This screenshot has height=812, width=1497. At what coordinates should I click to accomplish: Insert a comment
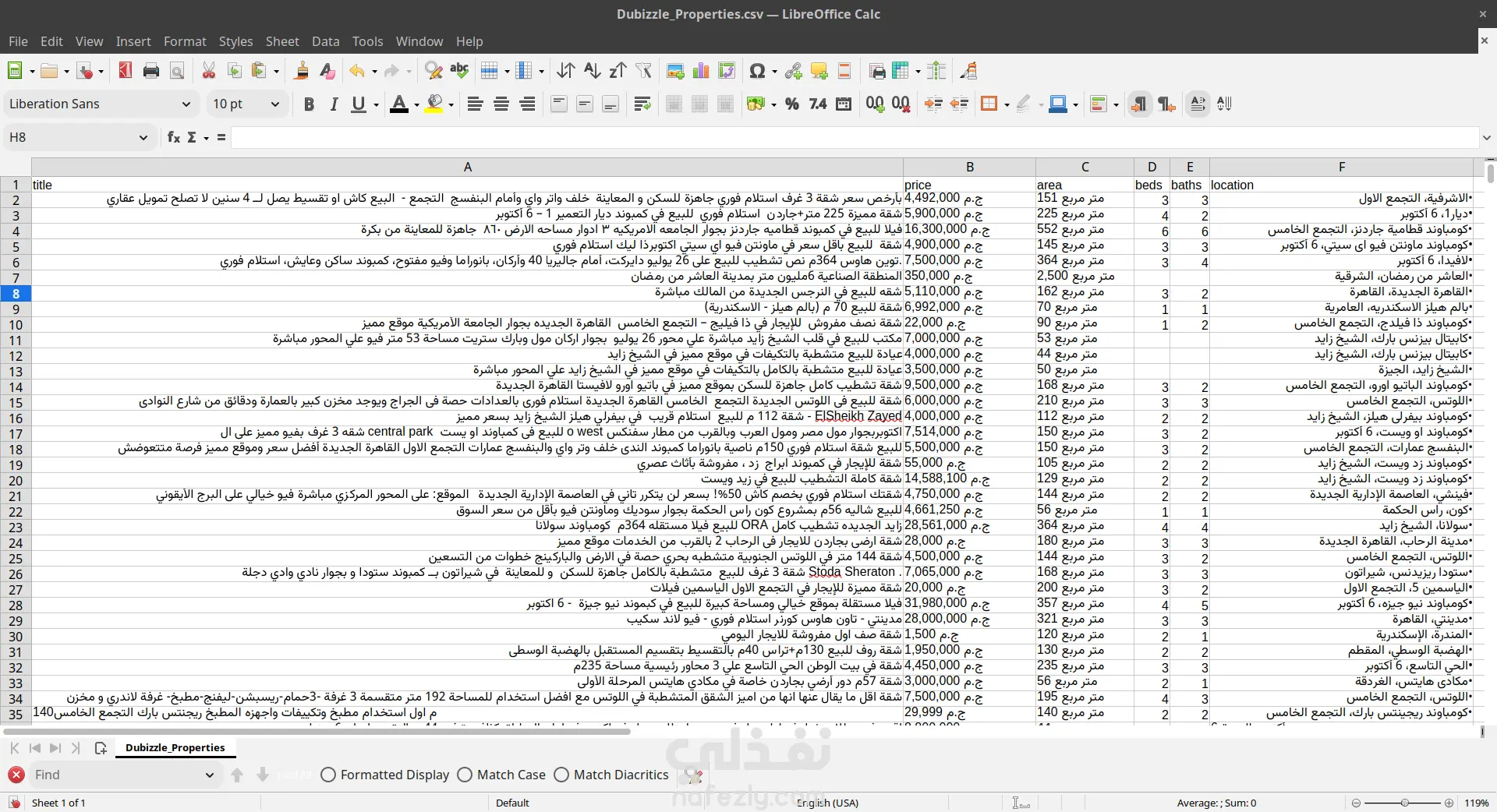coord(819,71)
